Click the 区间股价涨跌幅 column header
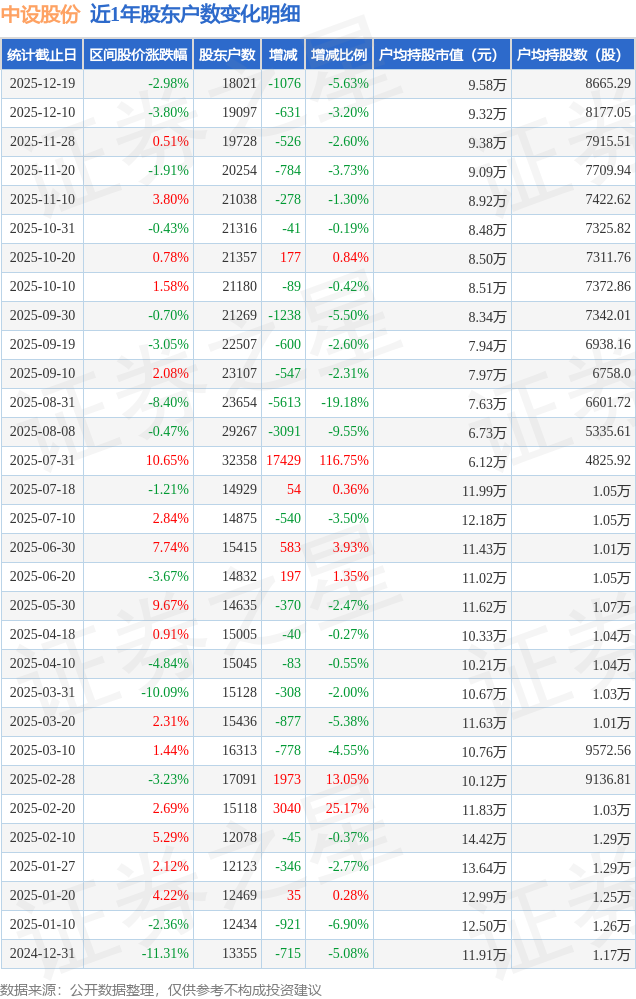Screen dimensions: 636x999 [x=138, y=55]
